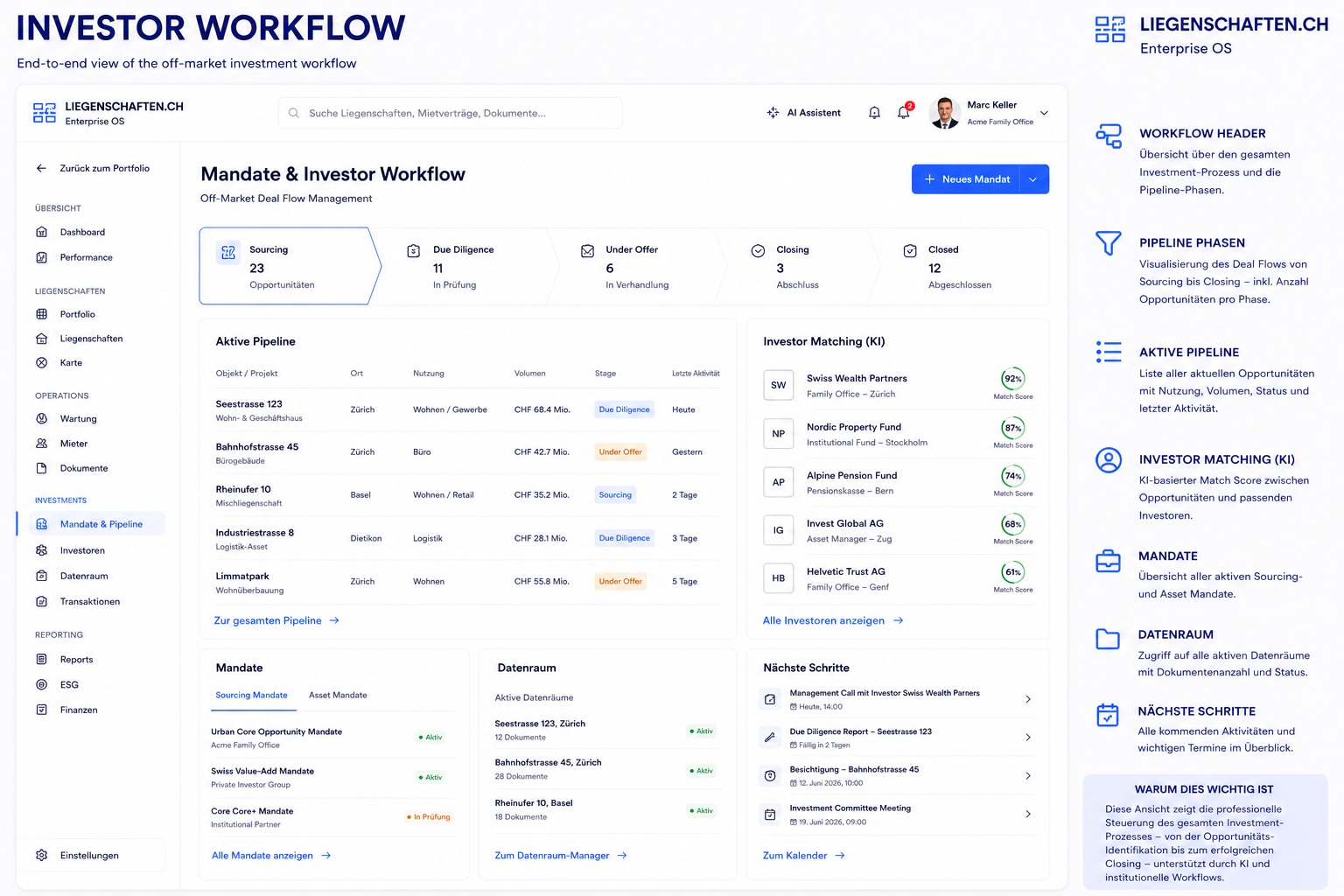Viewport: 1344px width, 896px height.
Task: Open Wartung maintenance section
Action: pos(78,418)
